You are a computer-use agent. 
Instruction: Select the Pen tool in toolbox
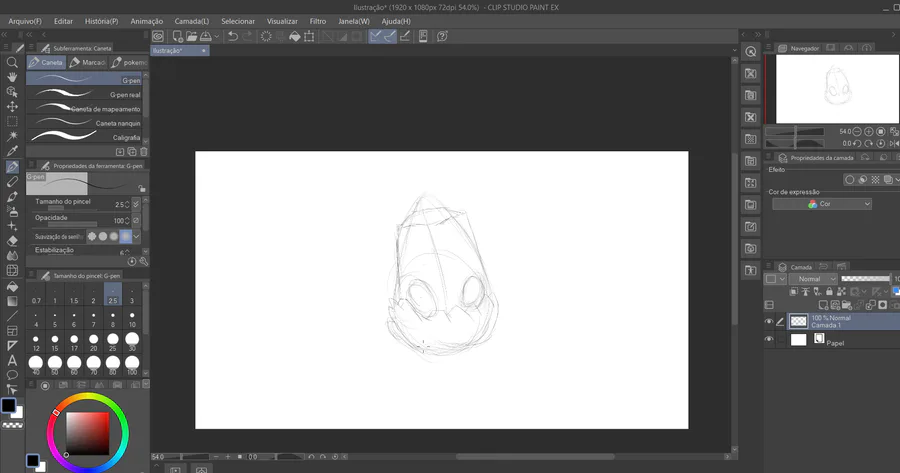tap(11, 167)
